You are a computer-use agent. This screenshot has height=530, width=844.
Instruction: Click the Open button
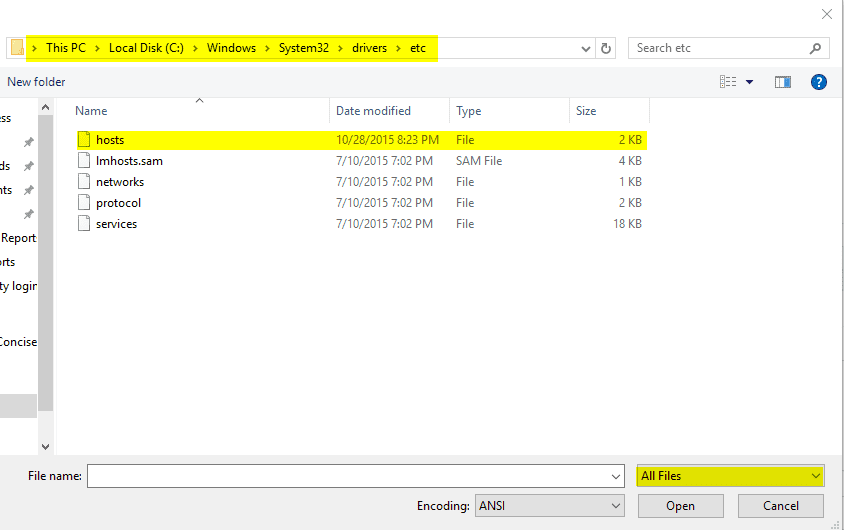click(680, 506)
